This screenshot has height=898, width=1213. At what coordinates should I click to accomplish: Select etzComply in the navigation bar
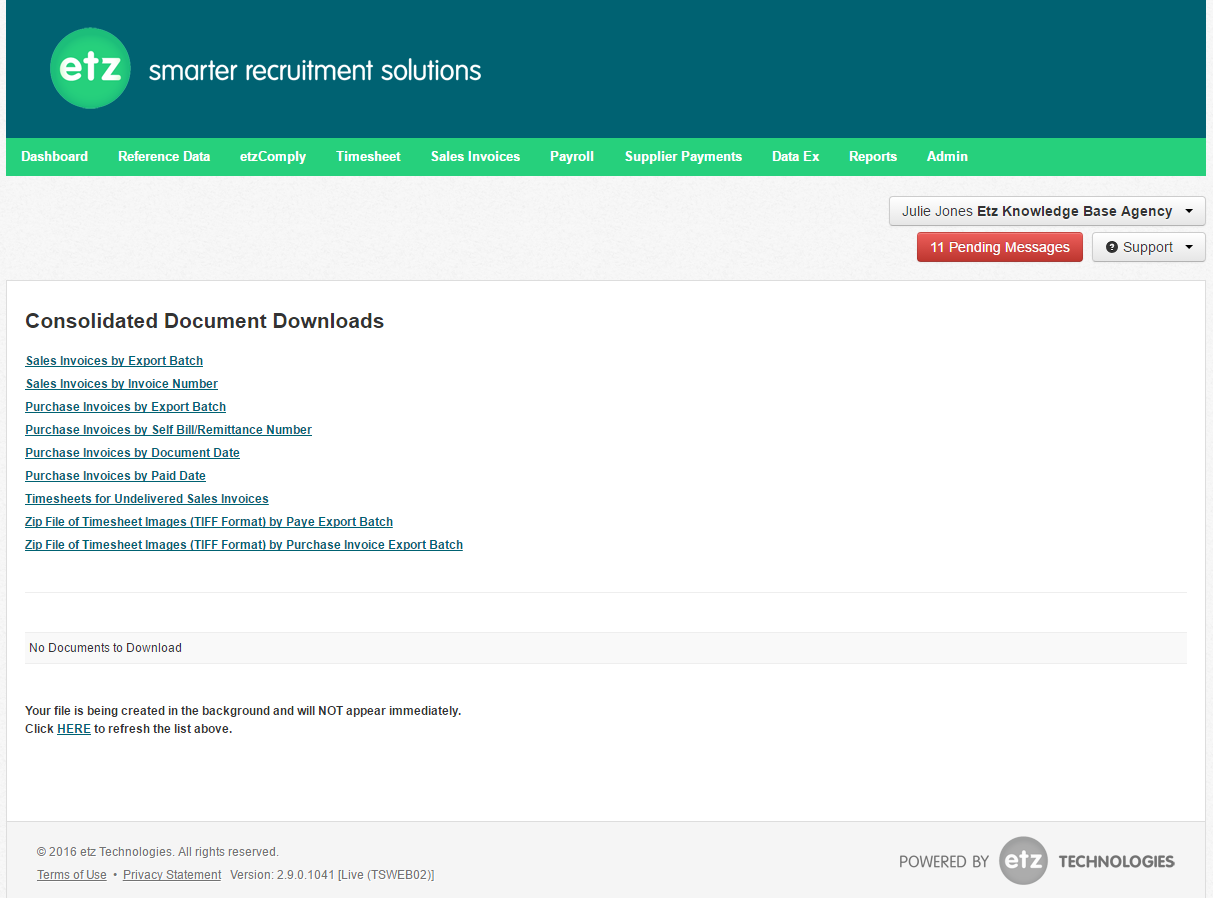point(273,156)
